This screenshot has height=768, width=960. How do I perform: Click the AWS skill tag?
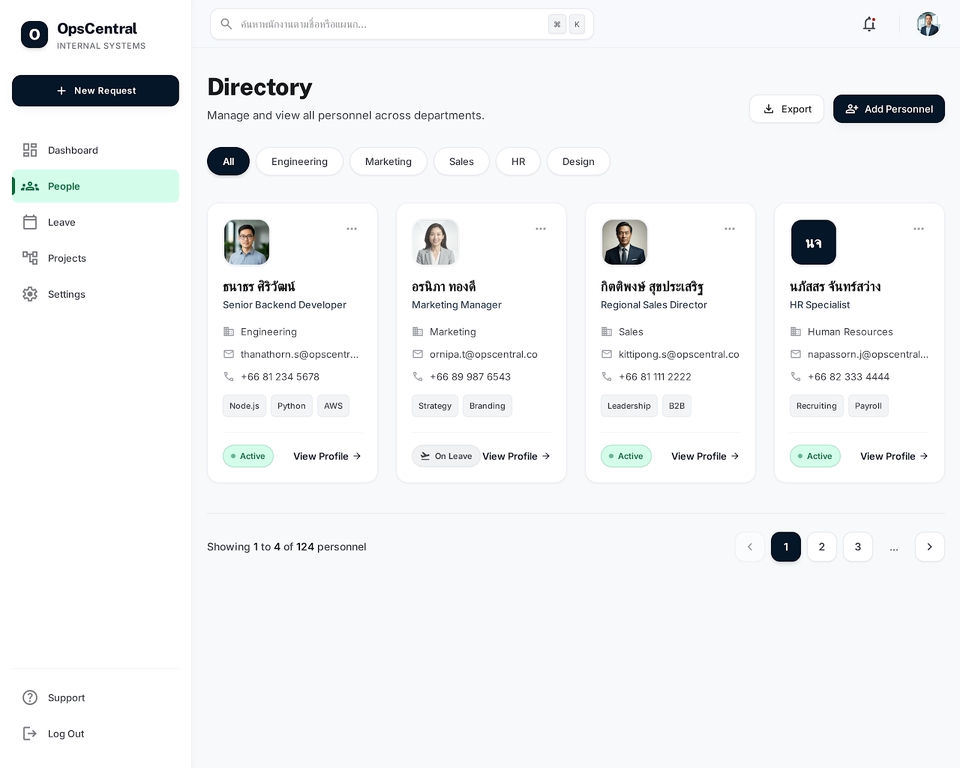(x=333, y=405)
